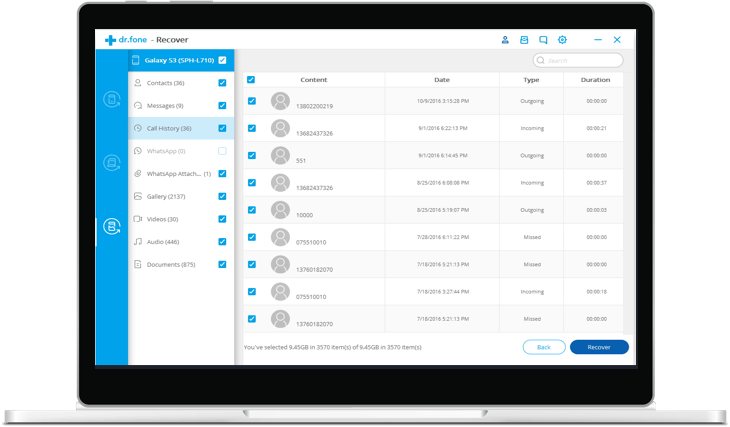Open the Videos (30) category
This screenshot has width=730, height=427.
click(x=181, y=219)
